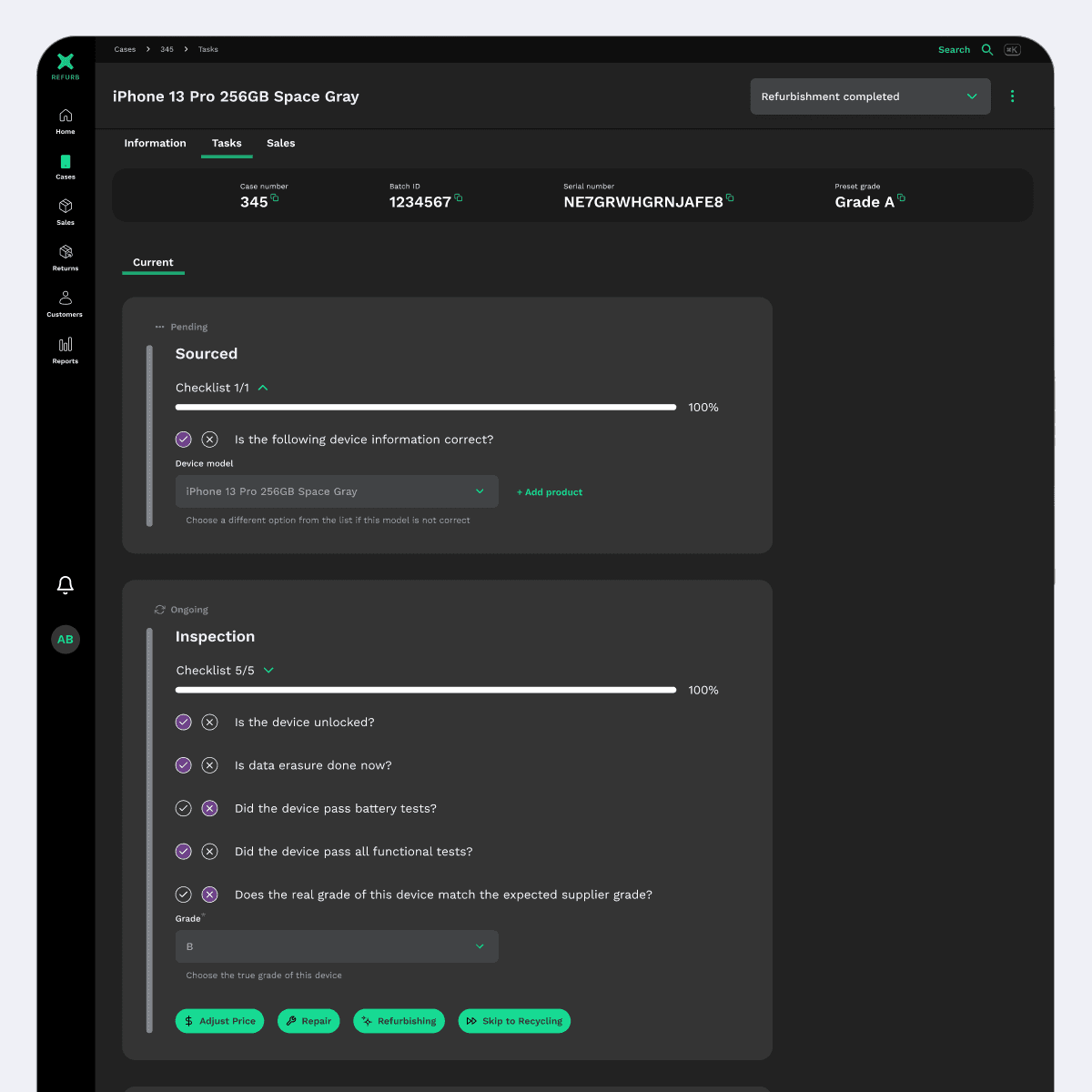Answer no to battery tests passed
Screen dimensions: 1092x1092
coord(210,808)
